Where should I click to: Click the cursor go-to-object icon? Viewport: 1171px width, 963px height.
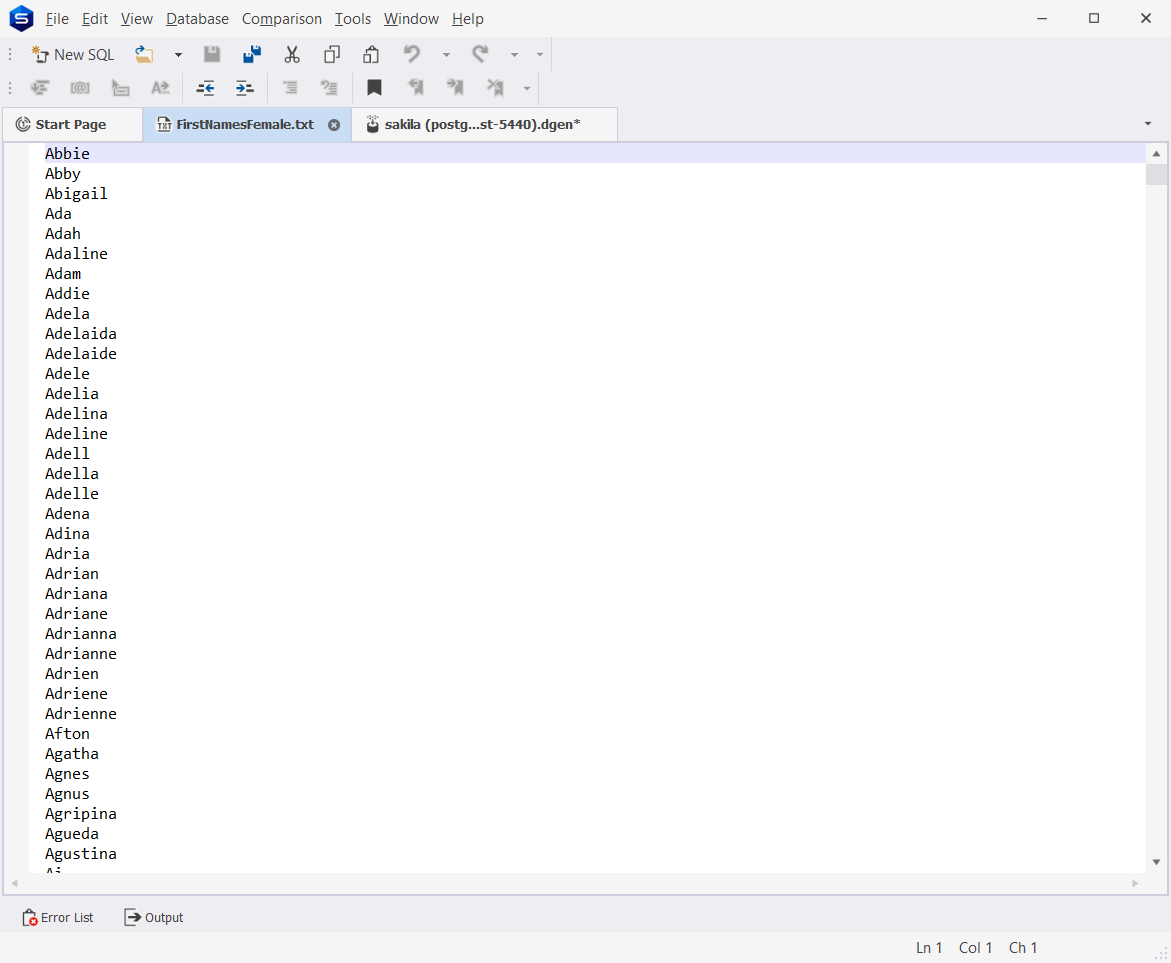[x=120, y=87]
